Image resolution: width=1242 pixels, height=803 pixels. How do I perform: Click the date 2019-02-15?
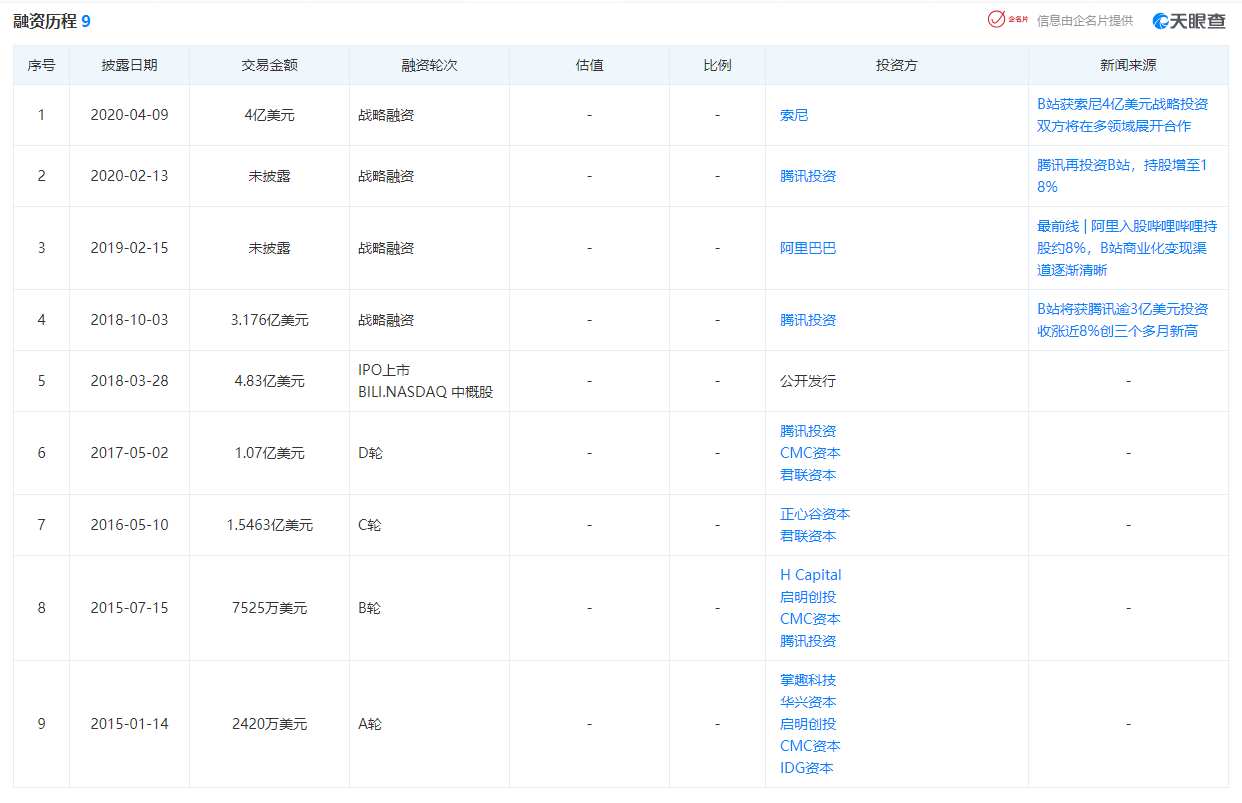pos(129,248)
